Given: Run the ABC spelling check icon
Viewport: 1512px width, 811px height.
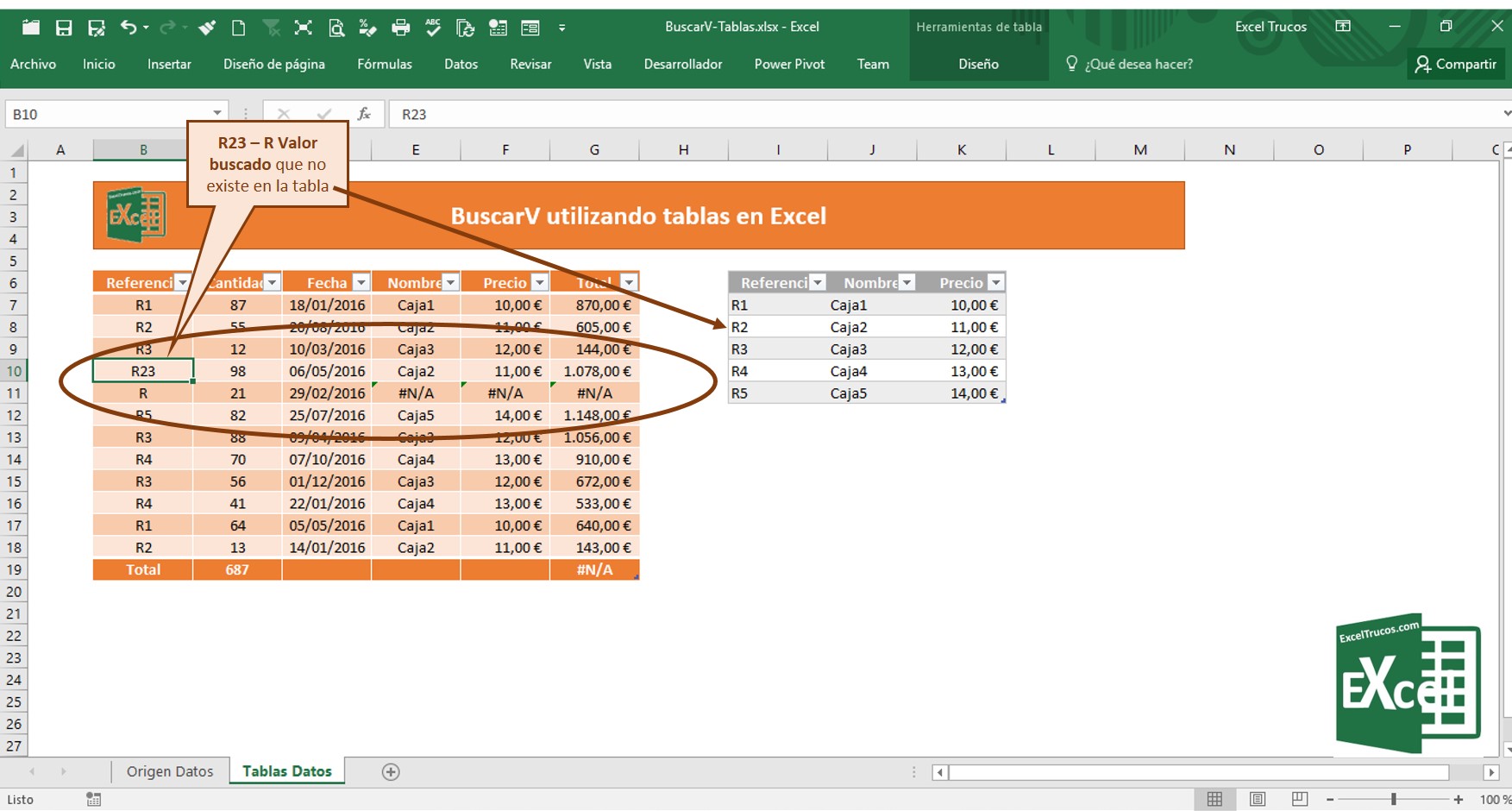Looking at the screenshot, I should (x=433, y=28).
